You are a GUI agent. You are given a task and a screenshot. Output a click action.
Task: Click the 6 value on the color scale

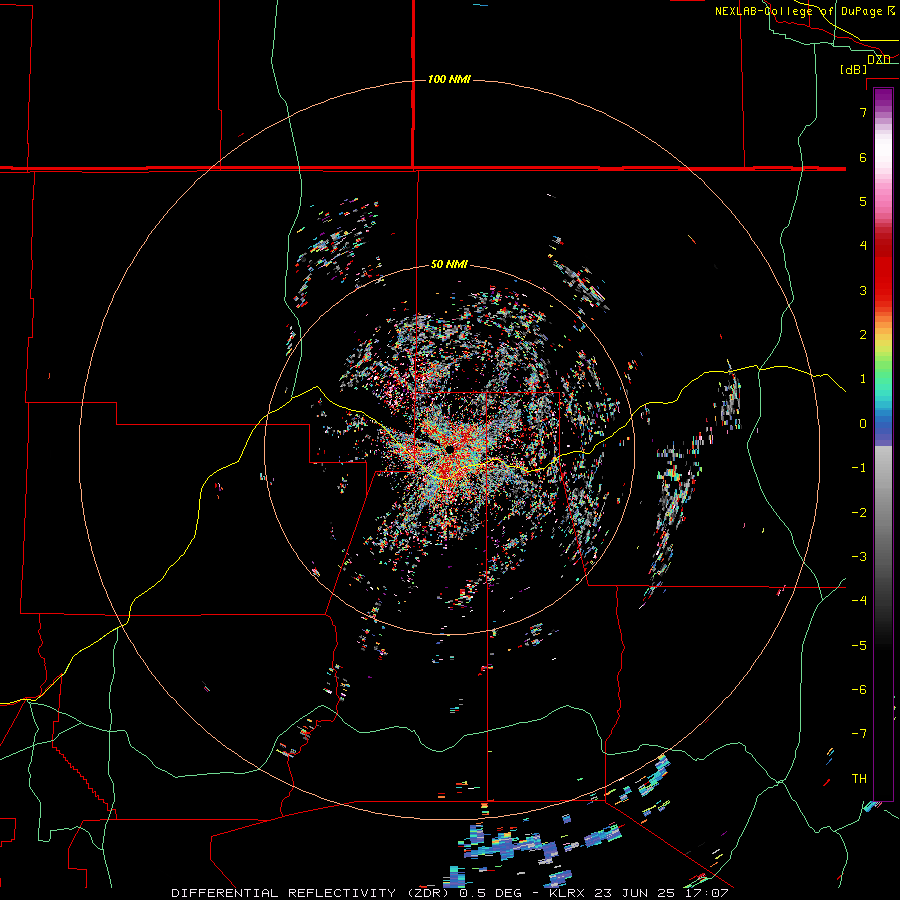[863, 157]
